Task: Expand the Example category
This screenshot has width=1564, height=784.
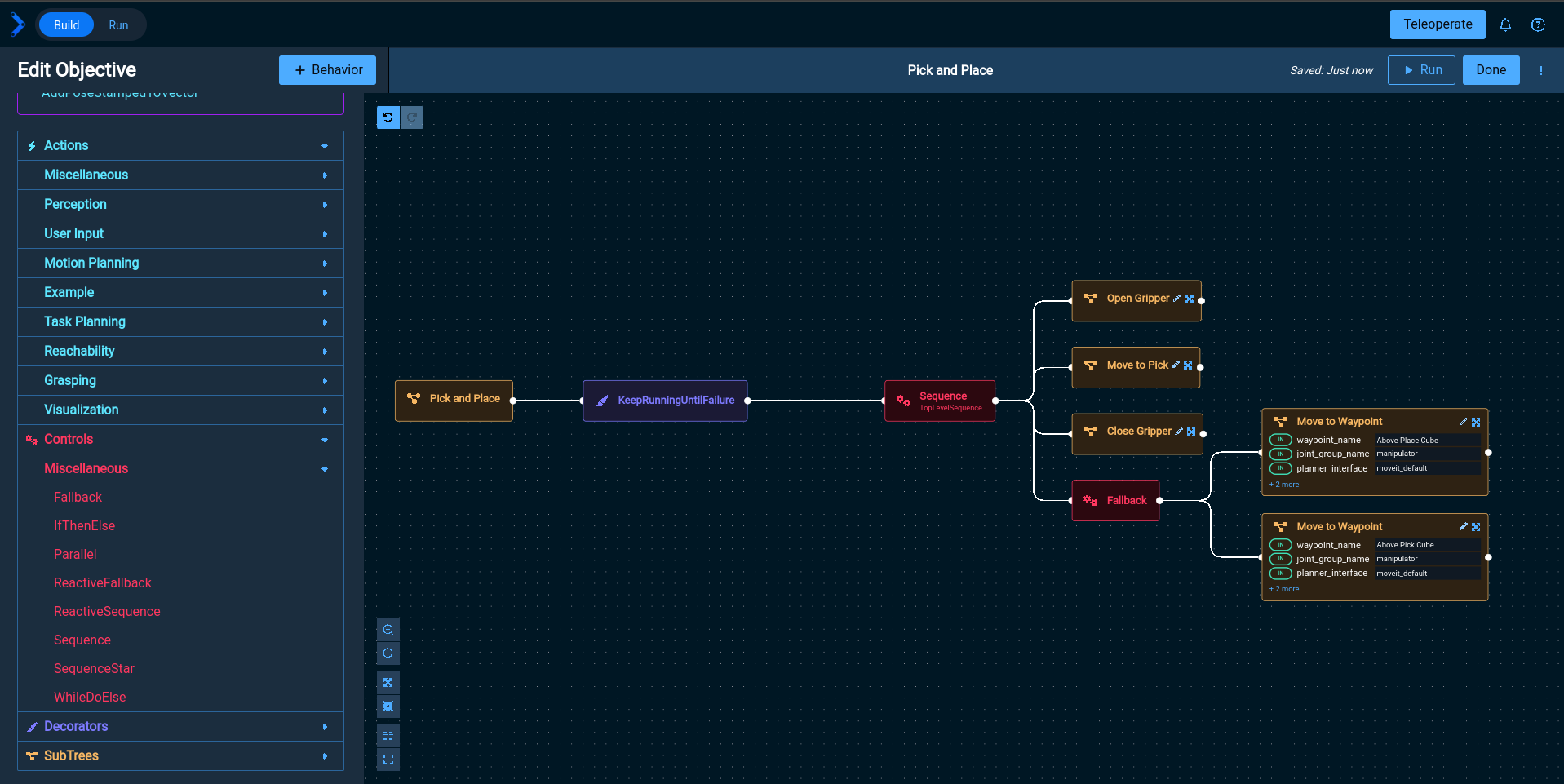Action: click(180, 293)
